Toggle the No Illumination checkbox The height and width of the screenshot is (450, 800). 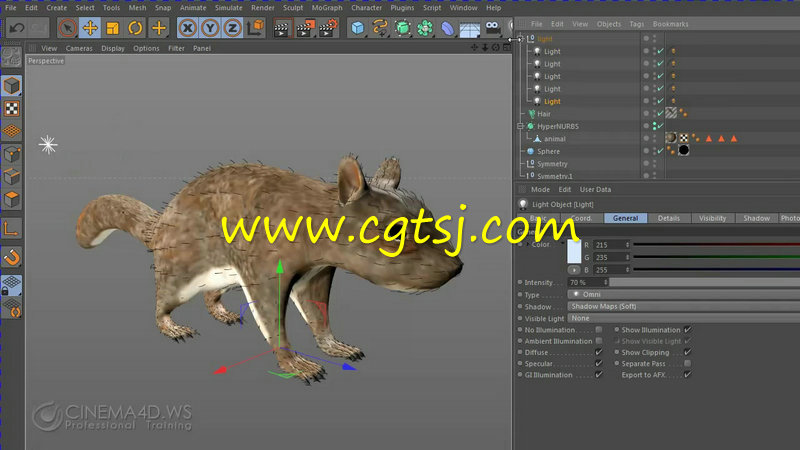tap(599, 330)
